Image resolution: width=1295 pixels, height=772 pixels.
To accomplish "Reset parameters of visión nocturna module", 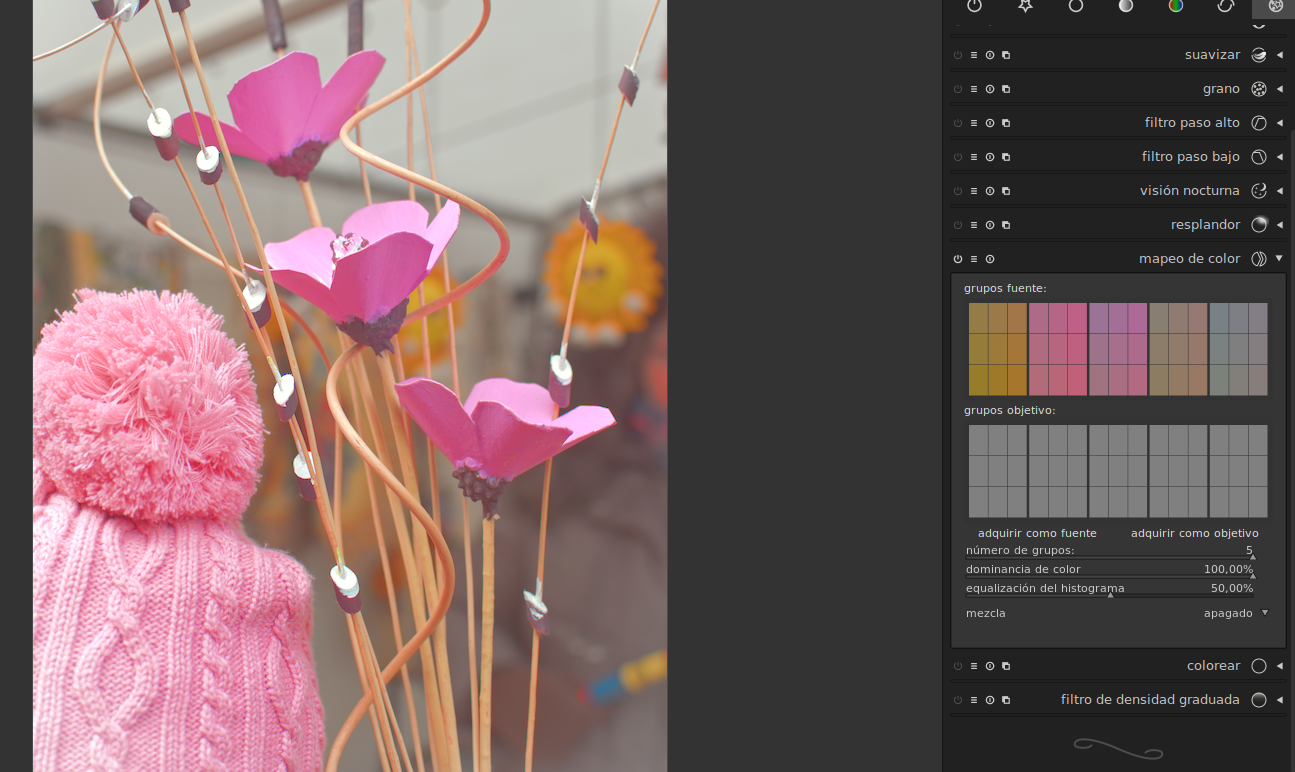I will [x=990, y=191].
